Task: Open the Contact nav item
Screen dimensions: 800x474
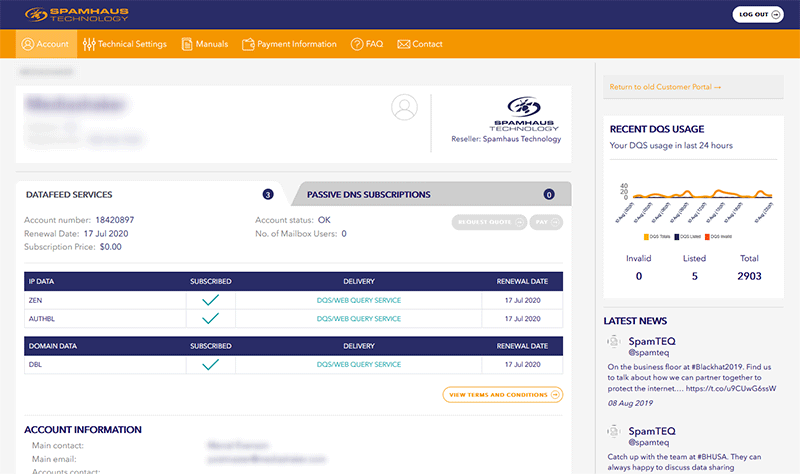Action: point(420,44)
